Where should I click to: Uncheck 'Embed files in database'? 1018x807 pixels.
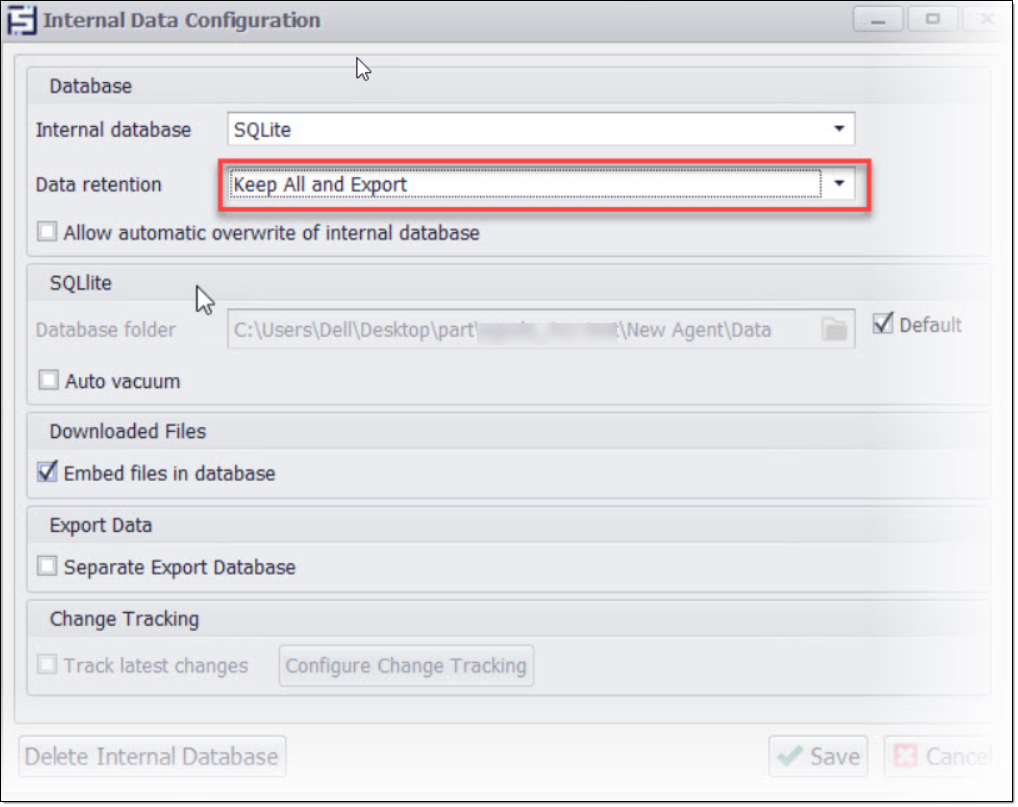pos(47,473)
